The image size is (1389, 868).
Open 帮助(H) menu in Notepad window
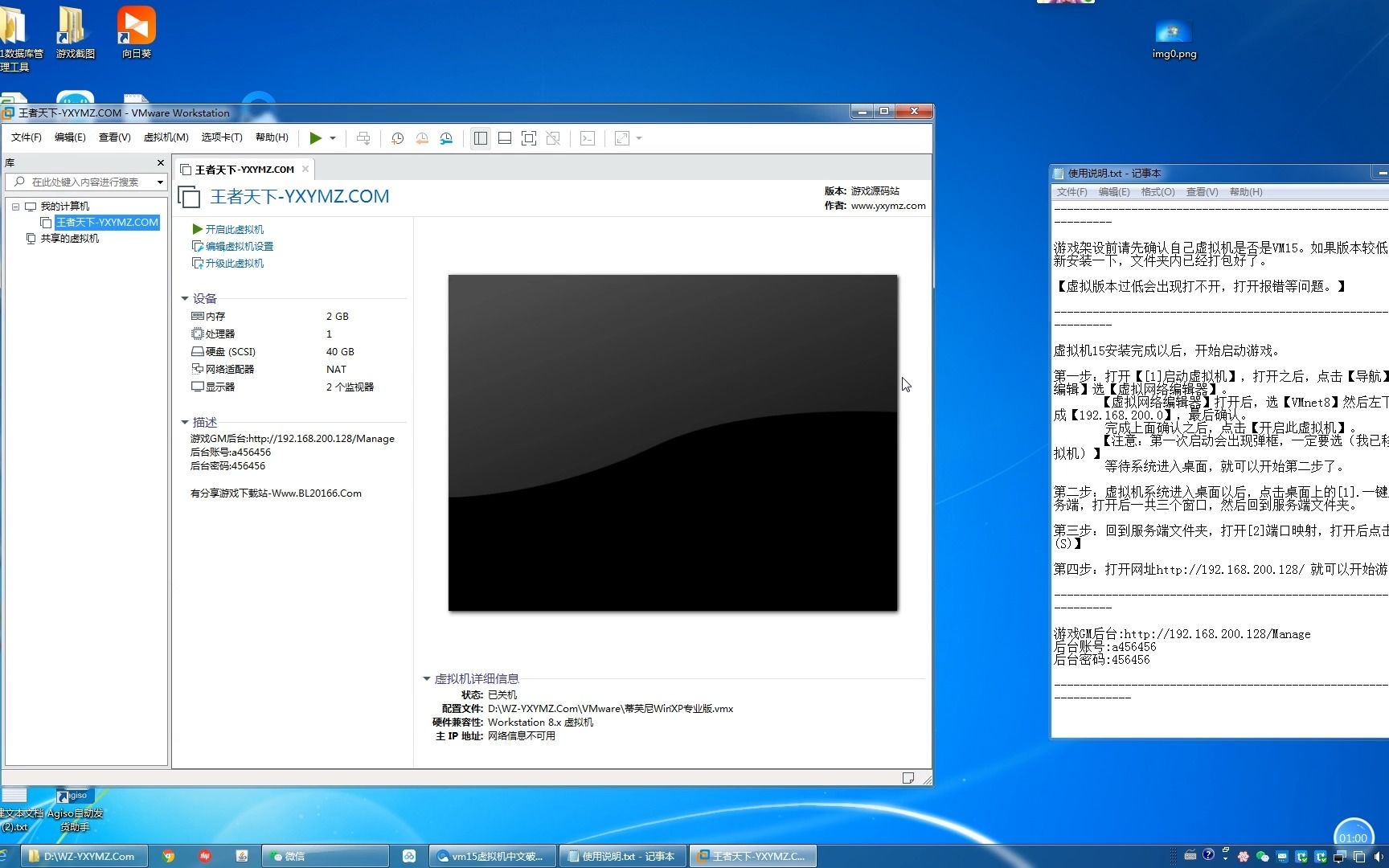point(1246,192)
